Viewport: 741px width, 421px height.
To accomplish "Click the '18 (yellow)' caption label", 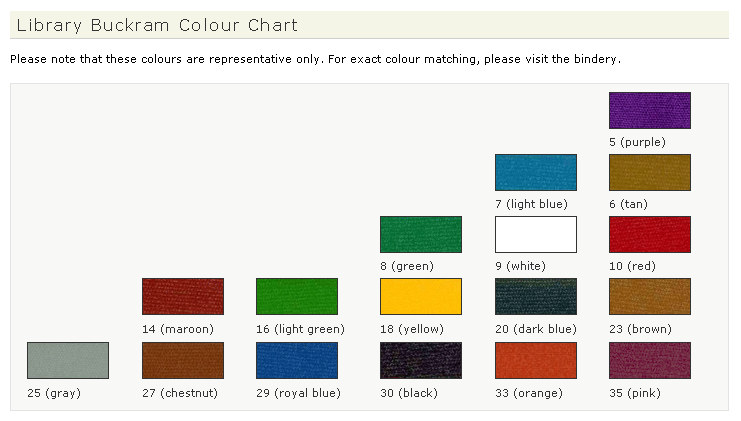I will (414, 329).
